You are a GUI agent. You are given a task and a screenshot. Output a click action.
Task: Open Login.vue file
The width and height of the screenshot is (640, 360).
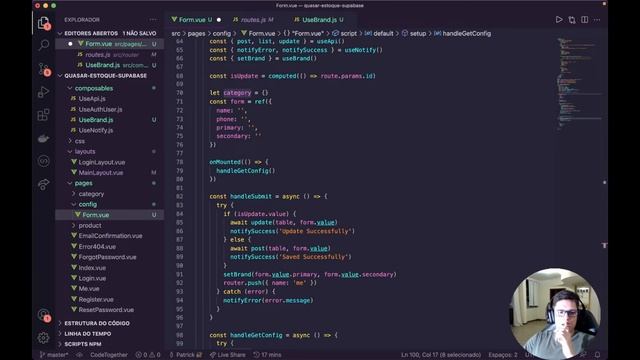point(92,278)
